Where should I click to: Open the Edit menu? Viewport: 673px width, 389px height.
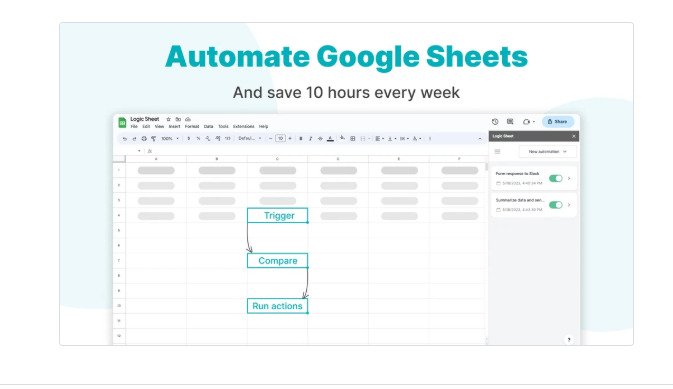point(146,127)
